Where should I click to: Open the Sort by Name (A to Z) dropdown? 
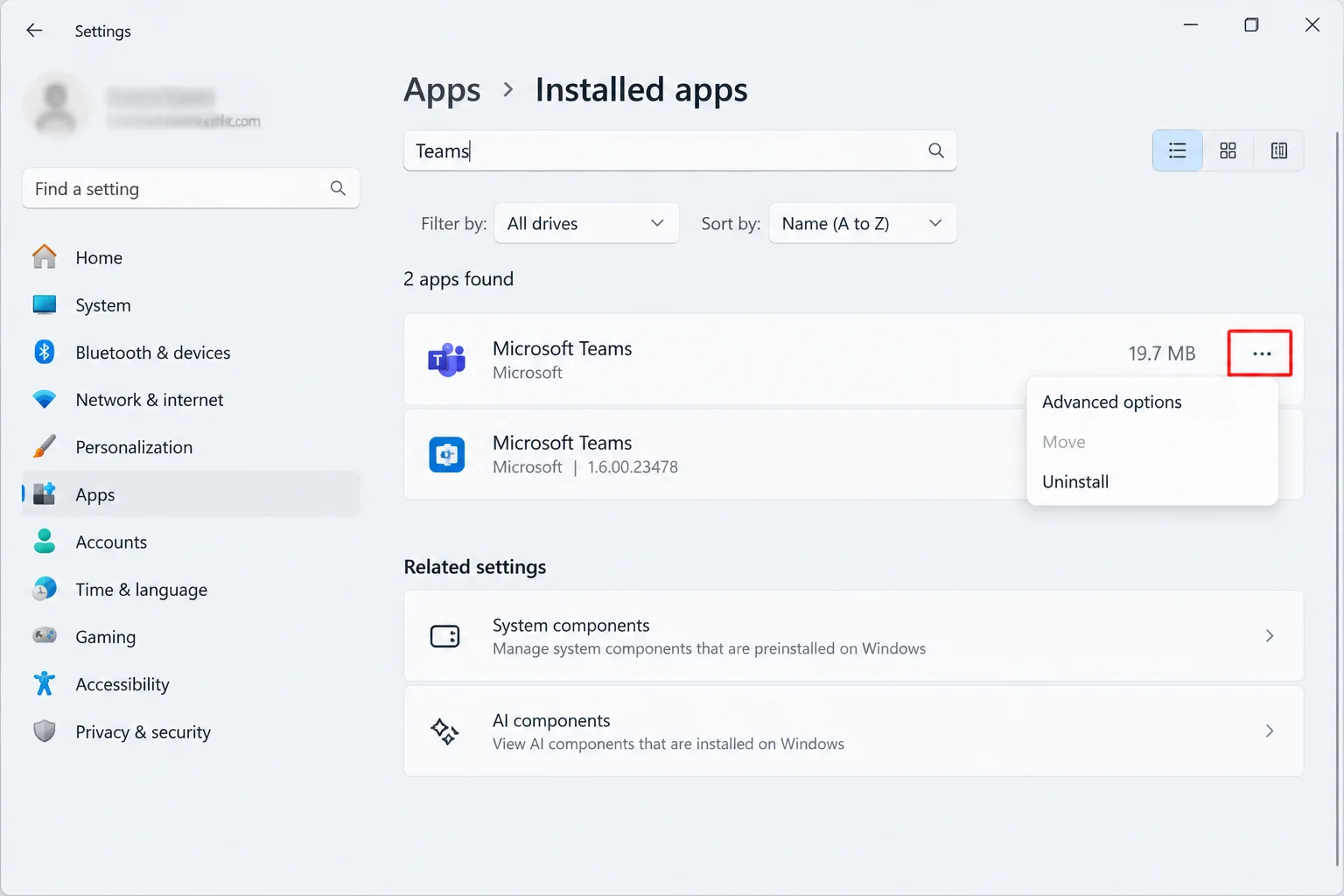coord(862,223)
